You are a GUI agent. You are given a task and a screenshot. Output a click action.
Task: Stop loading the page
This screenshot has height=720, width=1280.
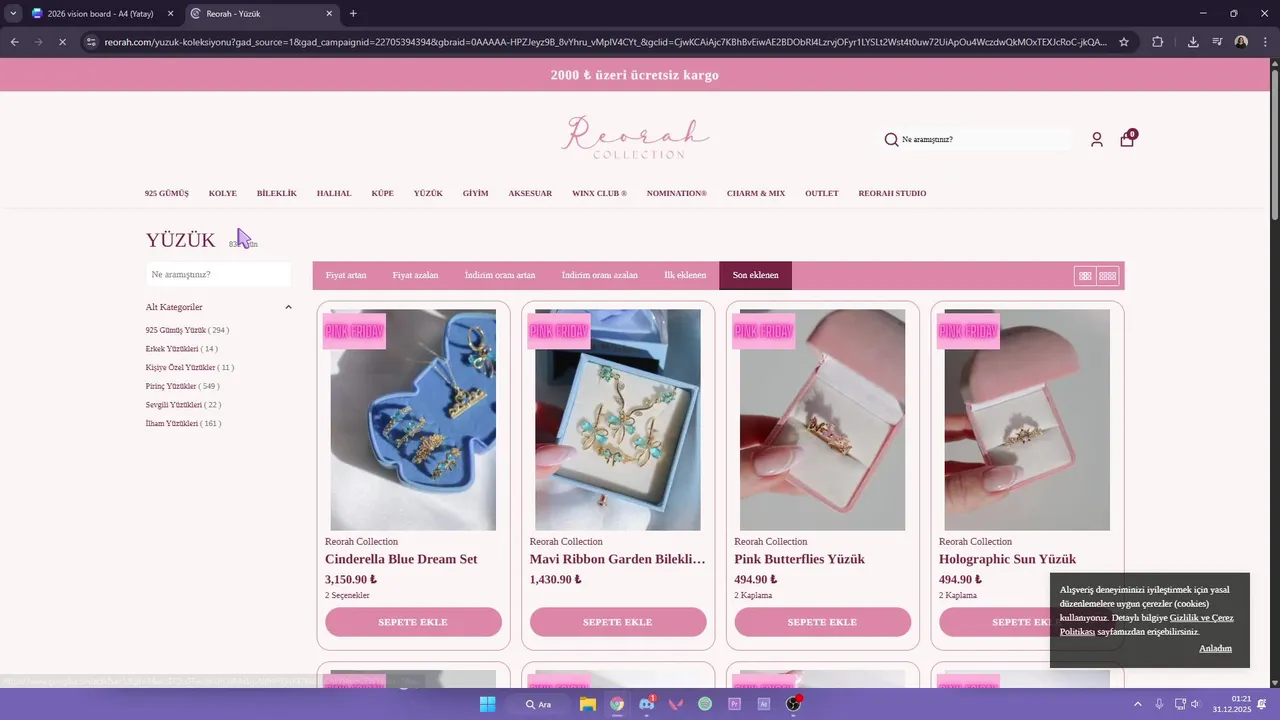pos(61,42)
